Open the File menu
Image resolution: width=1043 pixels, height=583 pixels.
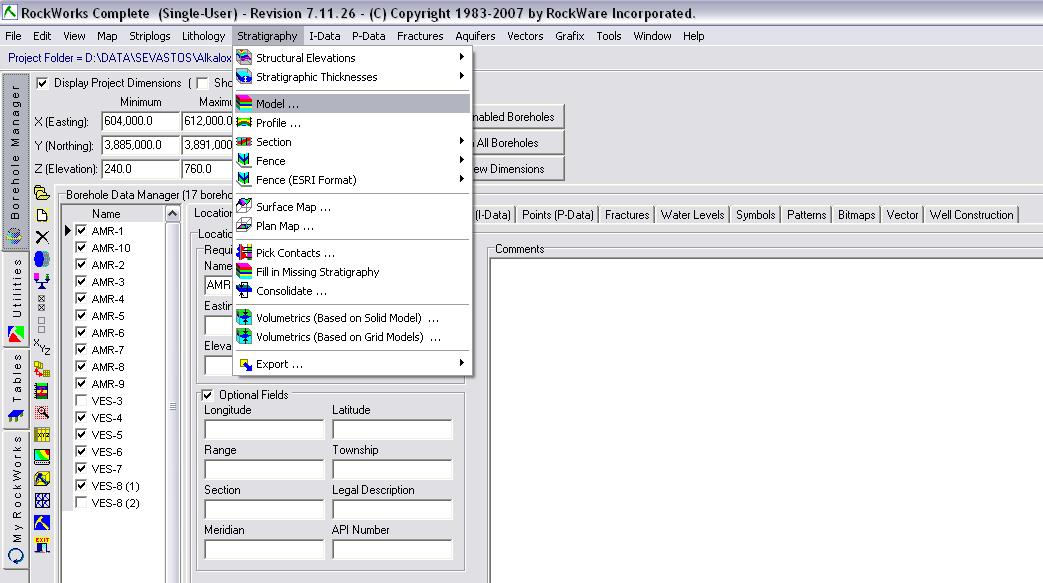coord(13,36)
